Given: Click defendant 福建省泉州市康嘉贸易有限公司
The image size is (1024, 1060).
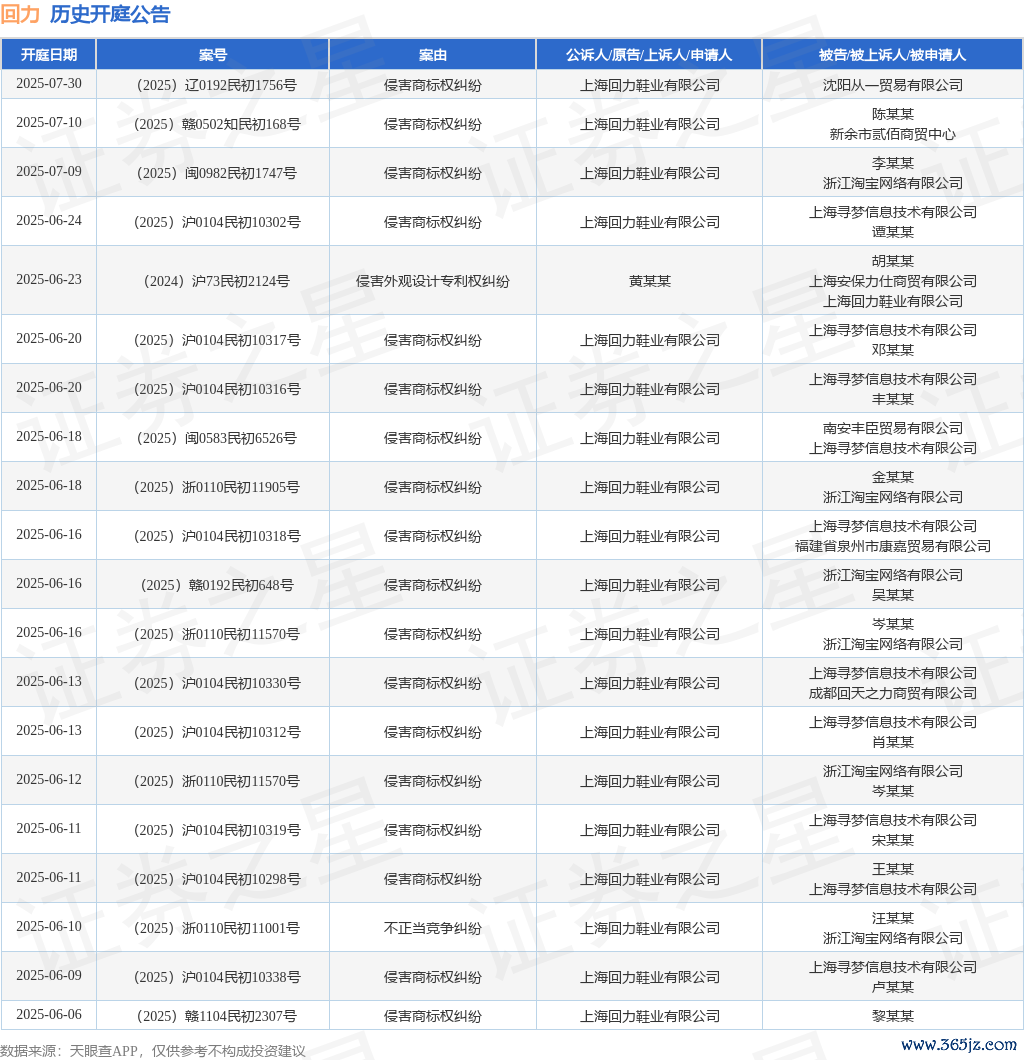Looking at the screenshot, I should pos(893,546).
